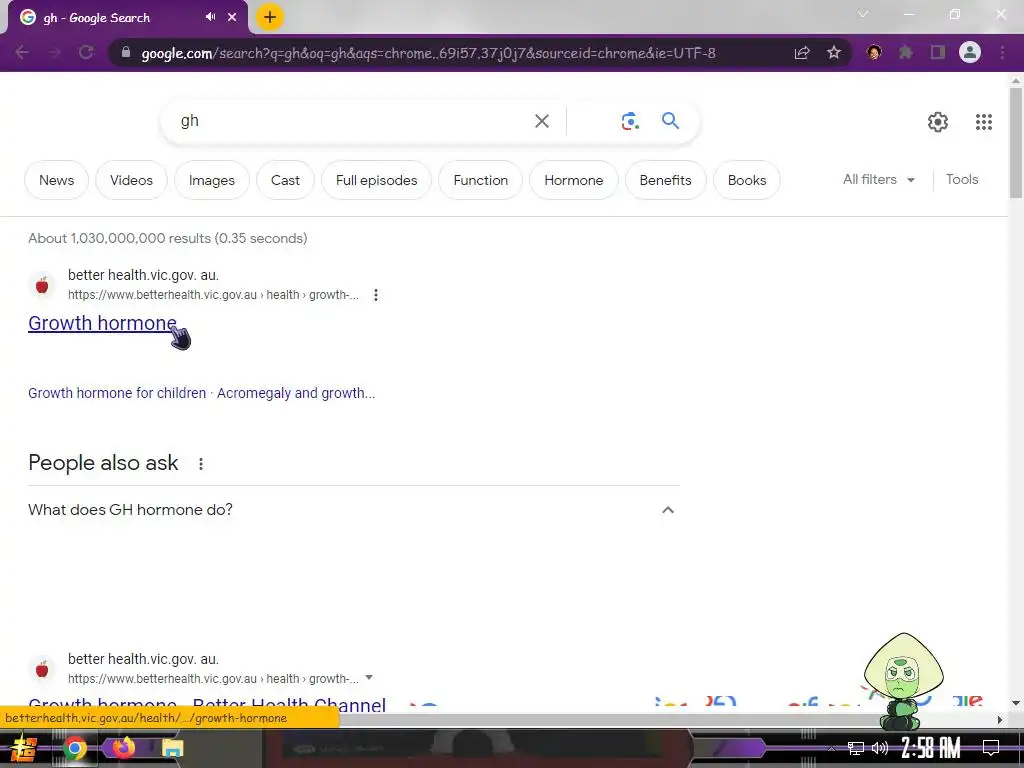Click the vertical page scrollbar
Image resolution: width=1024 pixels, height=768 pixels.
(x=1016, y=142)
